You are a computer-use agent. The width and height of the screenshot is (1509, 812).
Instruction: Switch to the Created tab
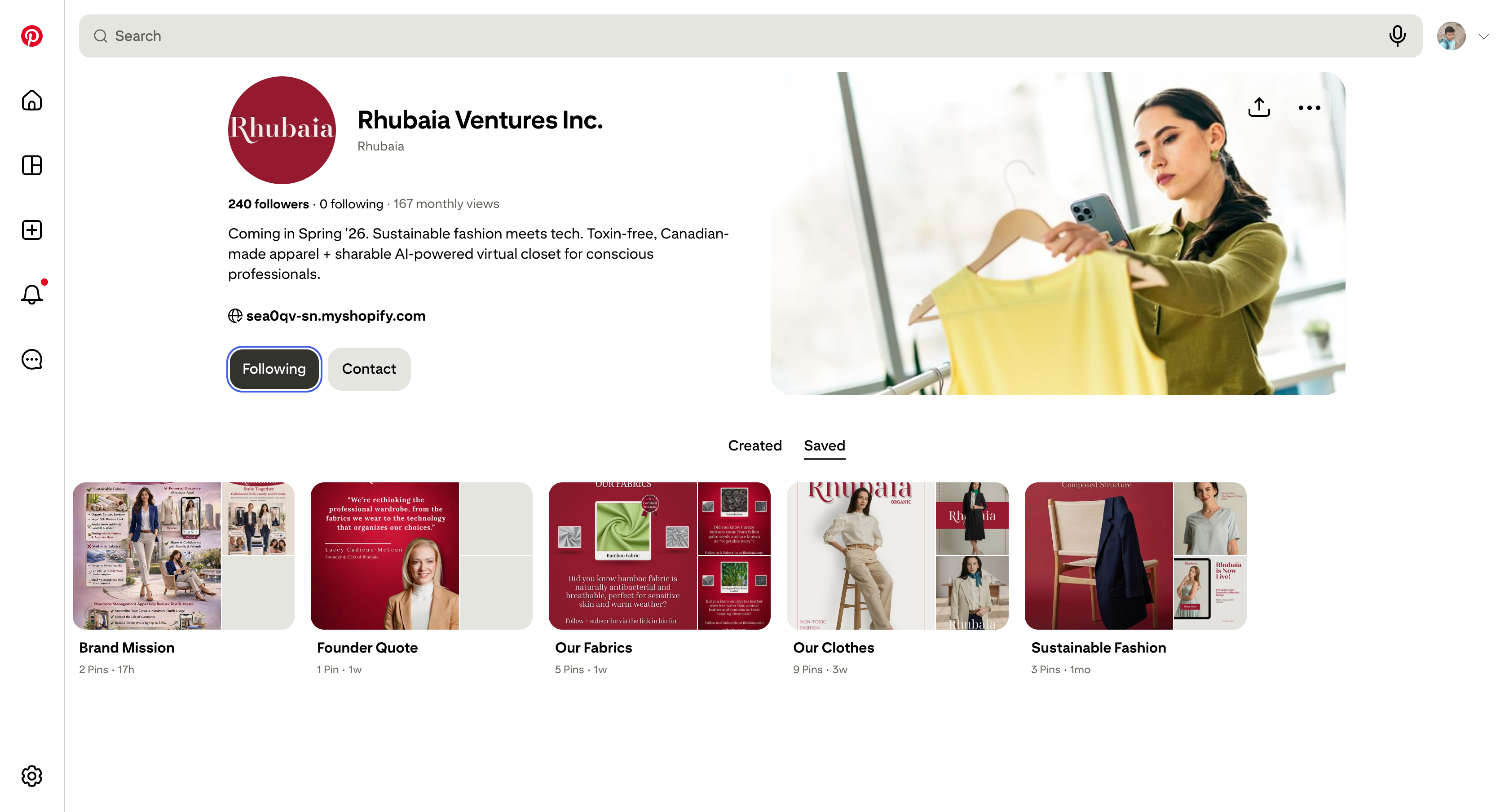pos(754,445)
